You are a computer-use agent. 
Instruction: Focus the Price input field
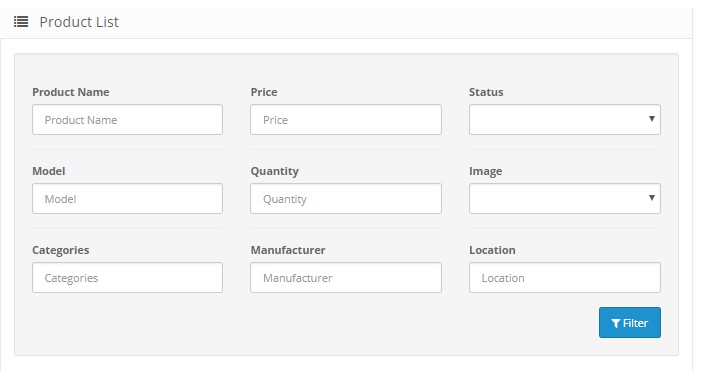point(346,120)
